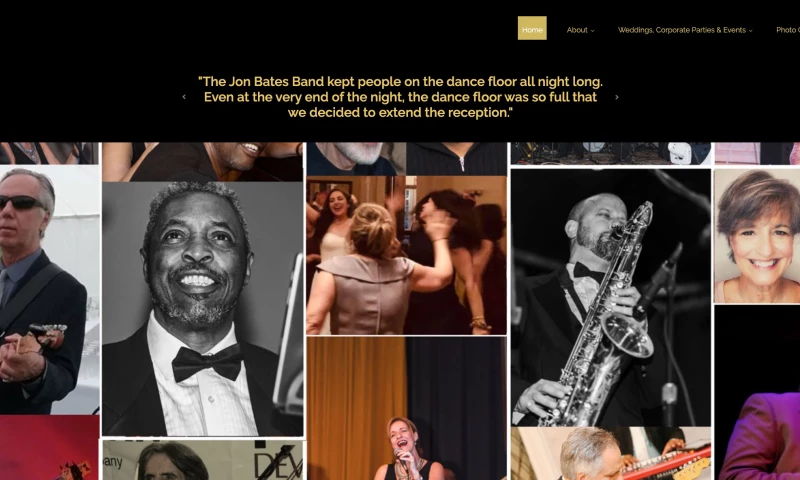Expand the About dropdown menu
This screenshot has height=480, width=800.
[580, 30]
